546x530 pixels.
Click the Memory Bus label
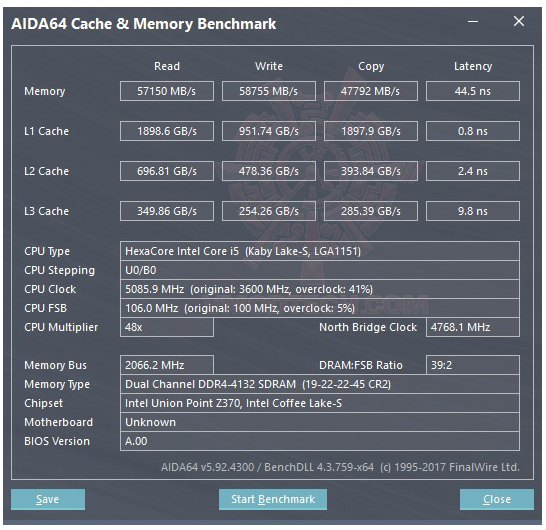[55, 365]
